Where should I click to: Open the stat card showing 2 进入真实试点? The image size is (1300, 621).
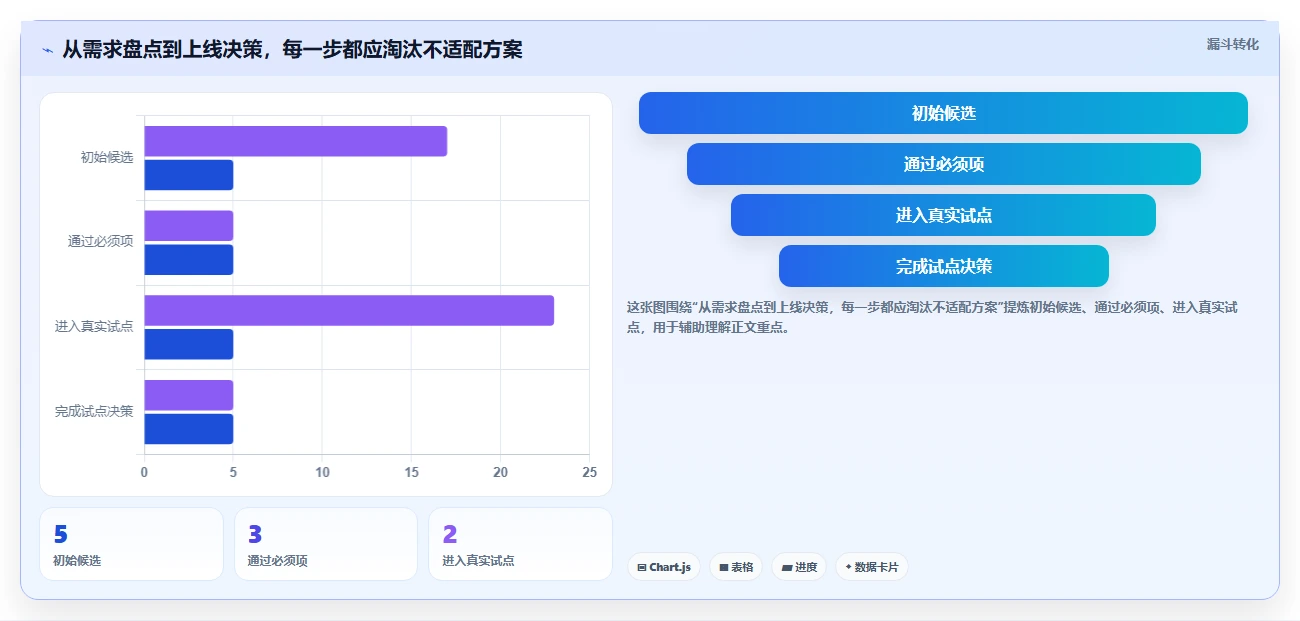520,544
